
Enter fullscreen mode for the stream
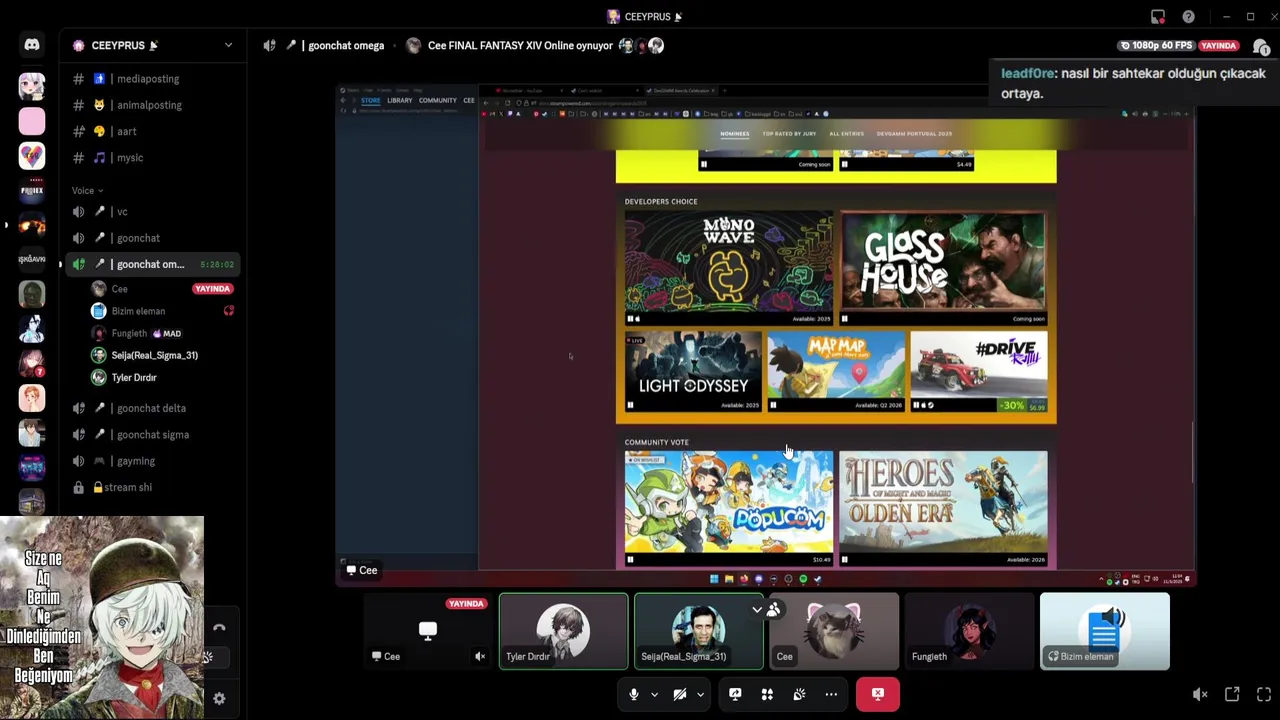pyautogui.click(x=1264, y=694)
